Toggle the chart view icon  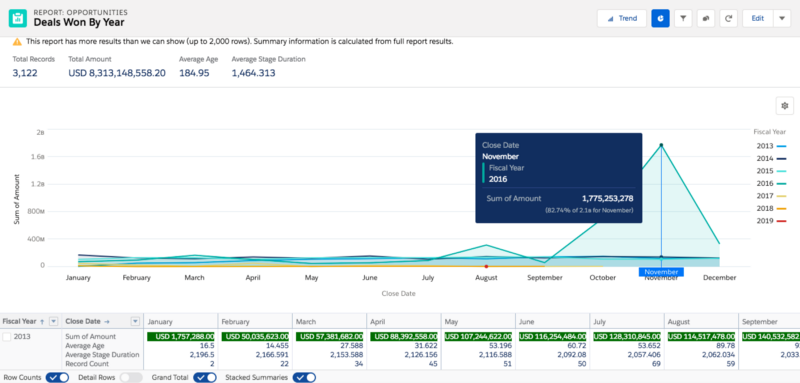click(x=660, y=18)
